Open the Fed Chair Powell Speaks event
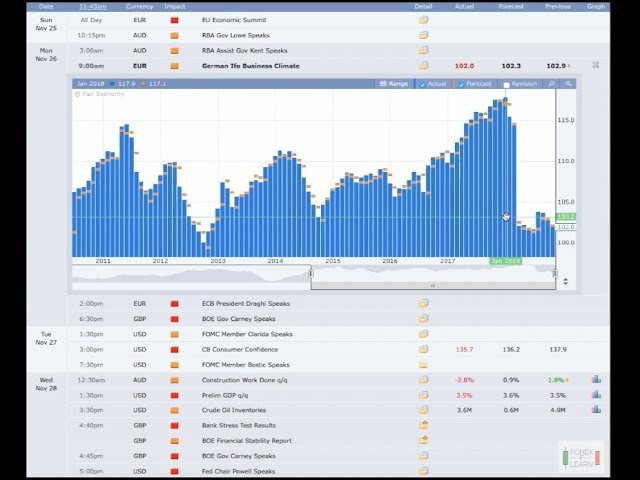Image resolution: width=640 pixels, height=480 pixels. pos(238,471)
